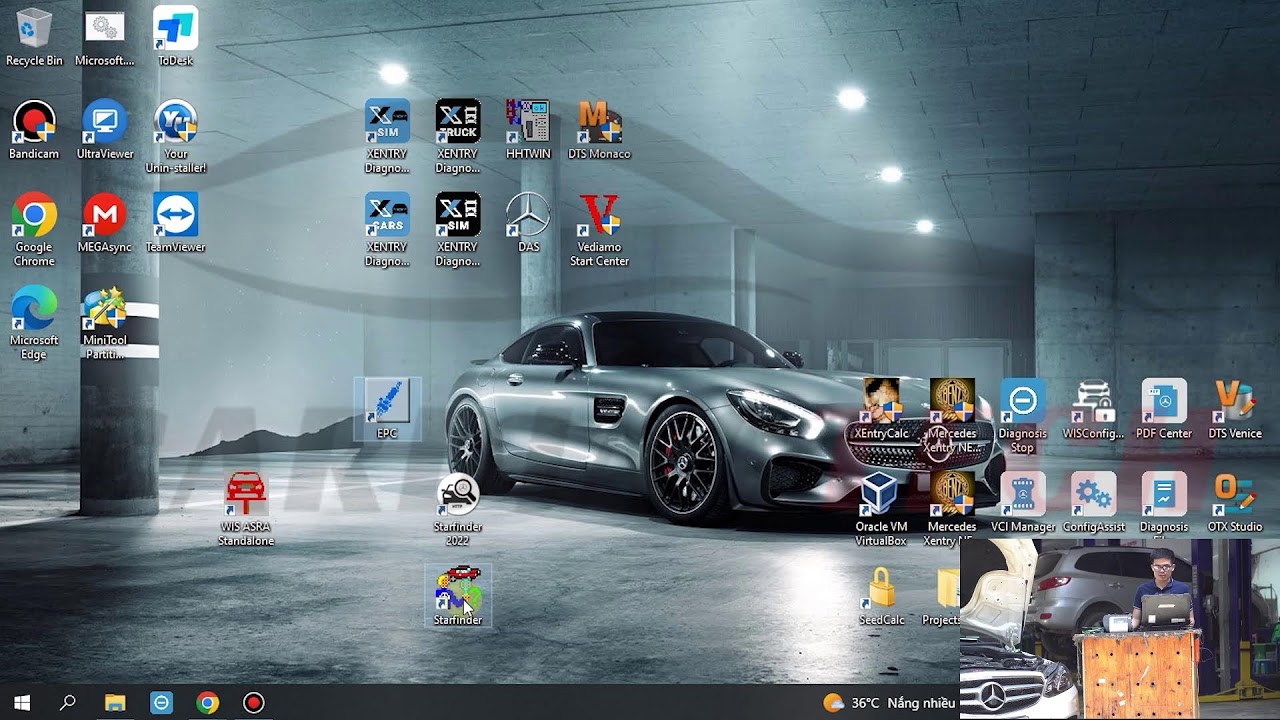The image size is (1280, 720).
Task: Click the Diagnosis Stop shortcut
Action: click(x=1022, y=403)
